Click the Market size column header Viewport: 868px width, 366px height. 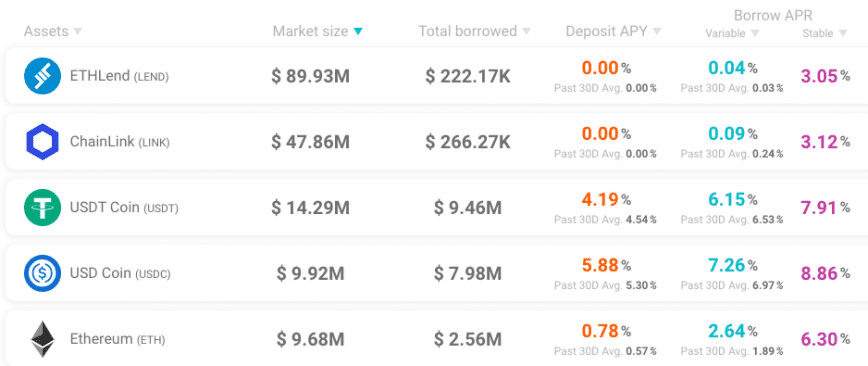(x=310, y=32)
